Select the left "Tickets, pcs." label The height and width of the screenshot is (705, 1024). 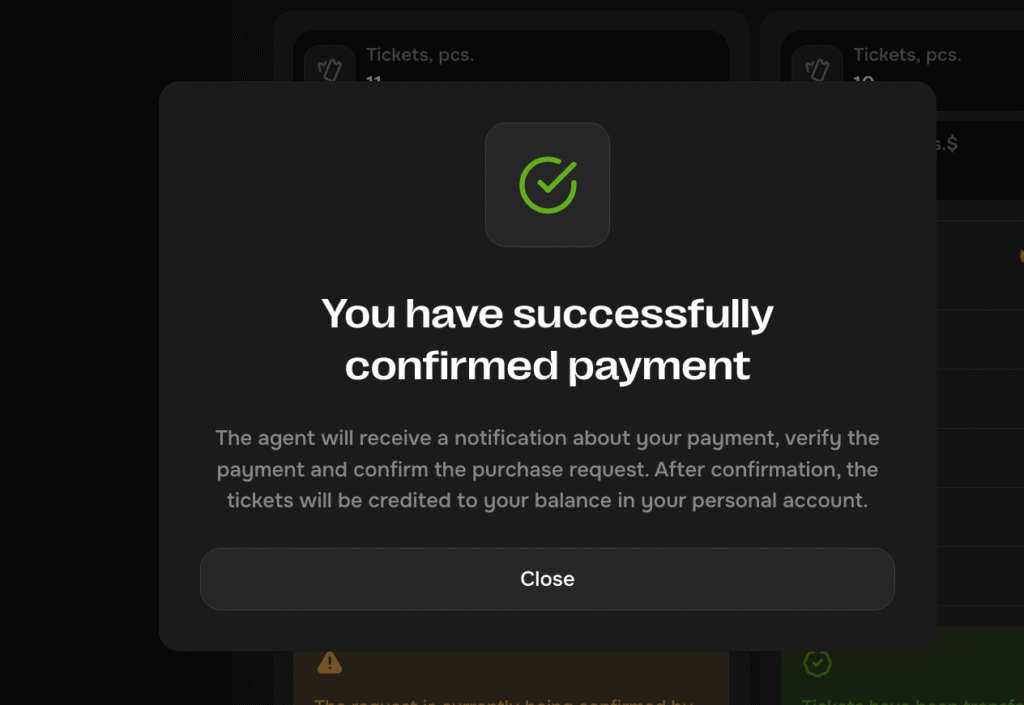coord(420,55)
